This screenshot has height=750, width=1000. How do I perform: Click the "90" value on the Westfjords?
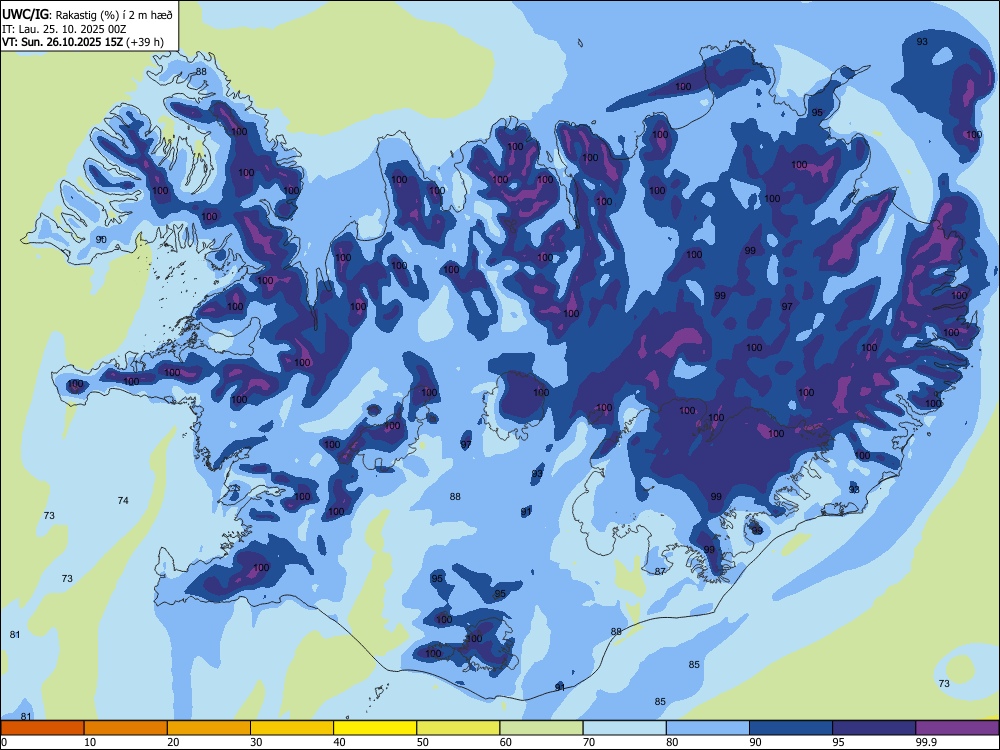tap(101, 239)
